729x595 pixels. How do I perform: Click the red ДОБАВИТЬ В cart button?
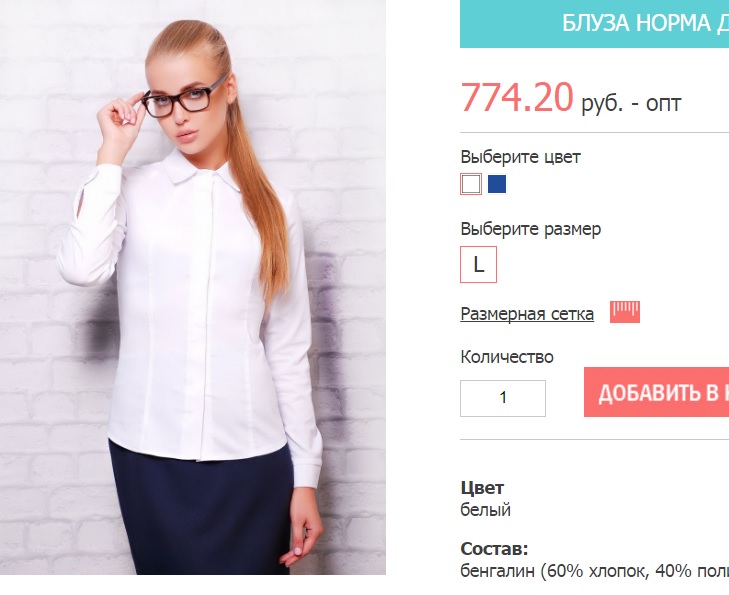(656, 392)
